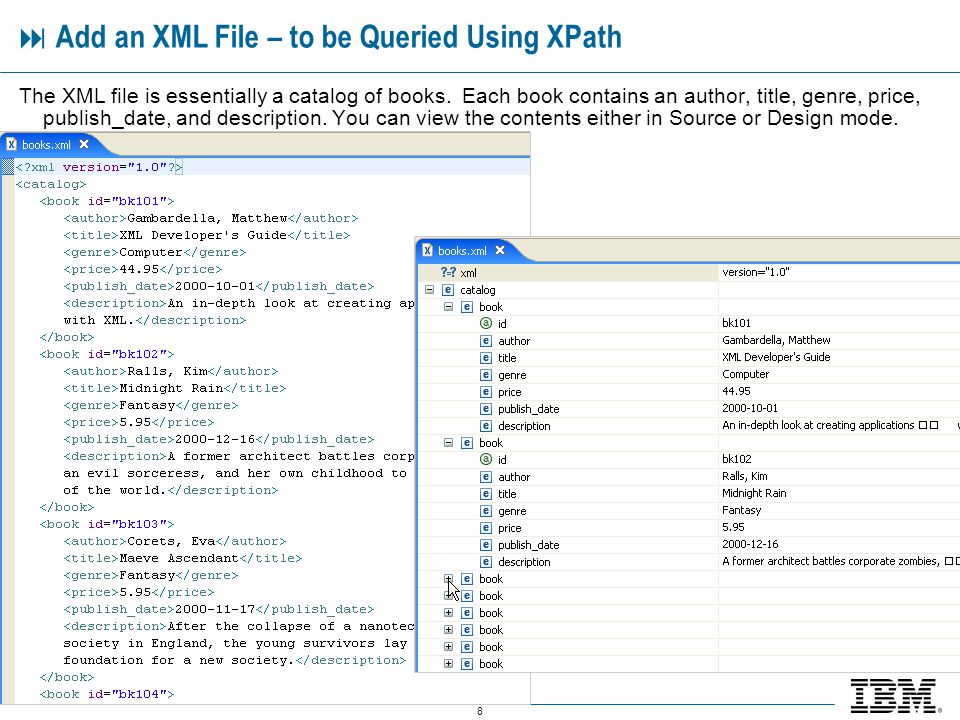Viewport: 960px width, 720px height.
Task: Click the value Midnight Rain in design view
Action: 754,493
